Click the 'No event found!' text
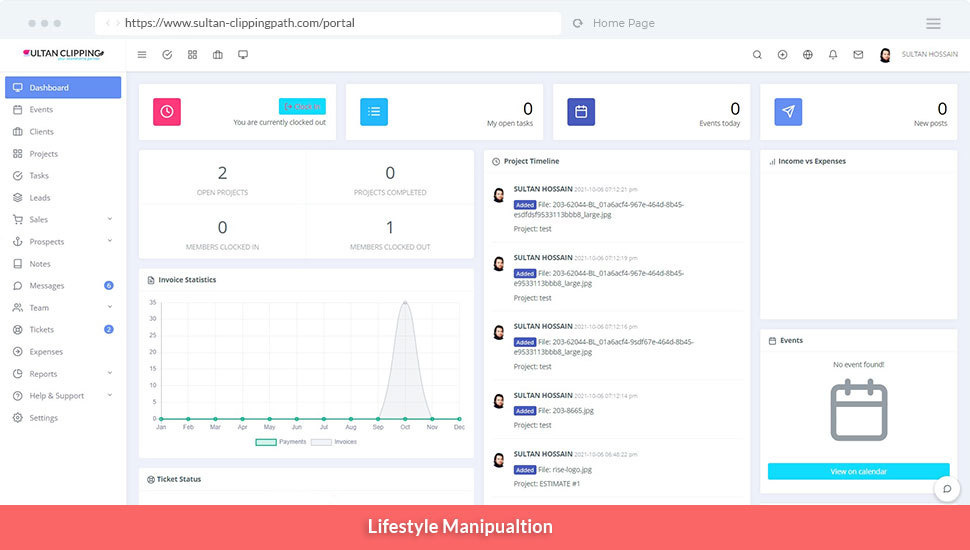The image size is (970, 550). [859, 364]
